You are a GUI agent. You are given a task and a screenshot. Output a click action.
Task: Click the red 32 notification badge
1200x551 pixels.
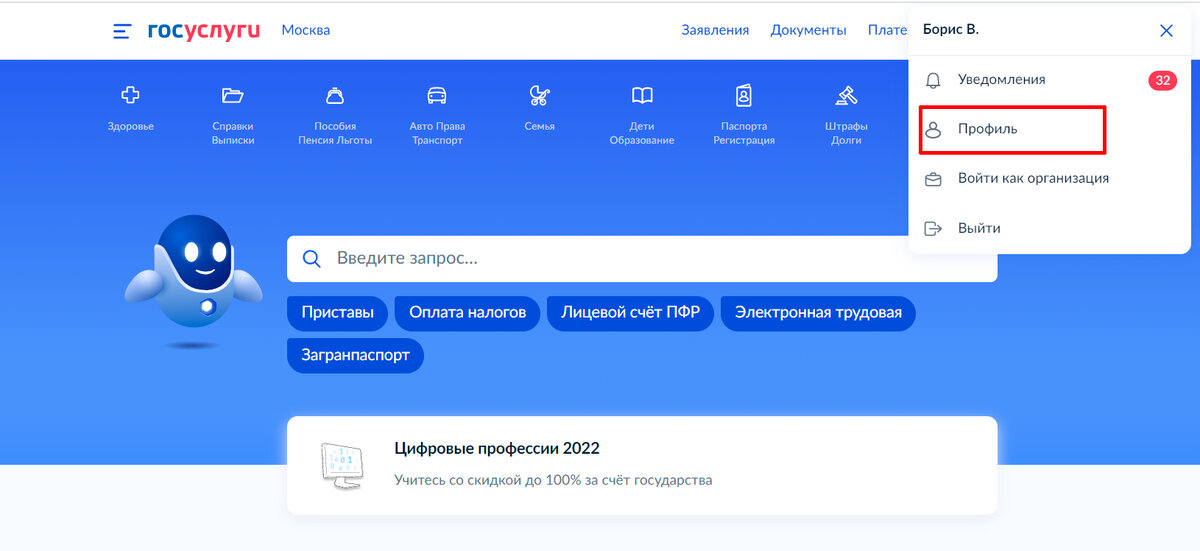pos(1163,80)
